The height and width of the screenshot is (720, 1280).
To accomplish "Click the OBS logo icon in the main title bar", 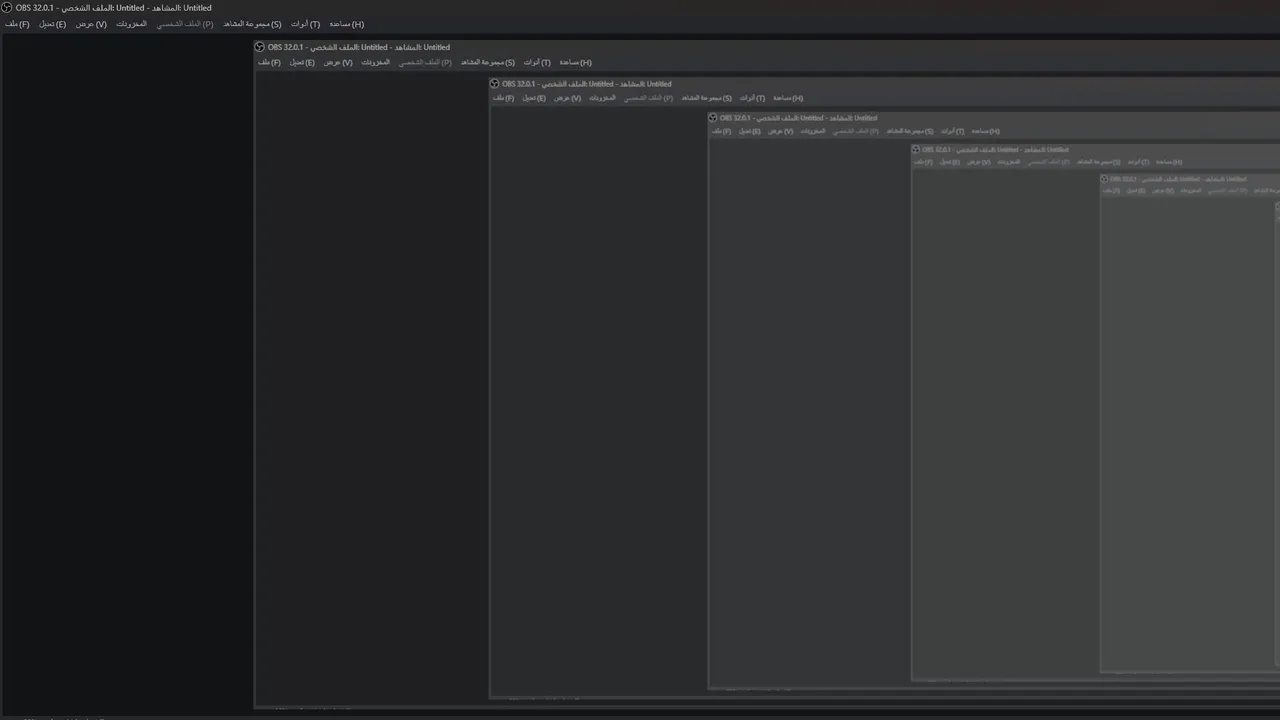I will point(7,7).
